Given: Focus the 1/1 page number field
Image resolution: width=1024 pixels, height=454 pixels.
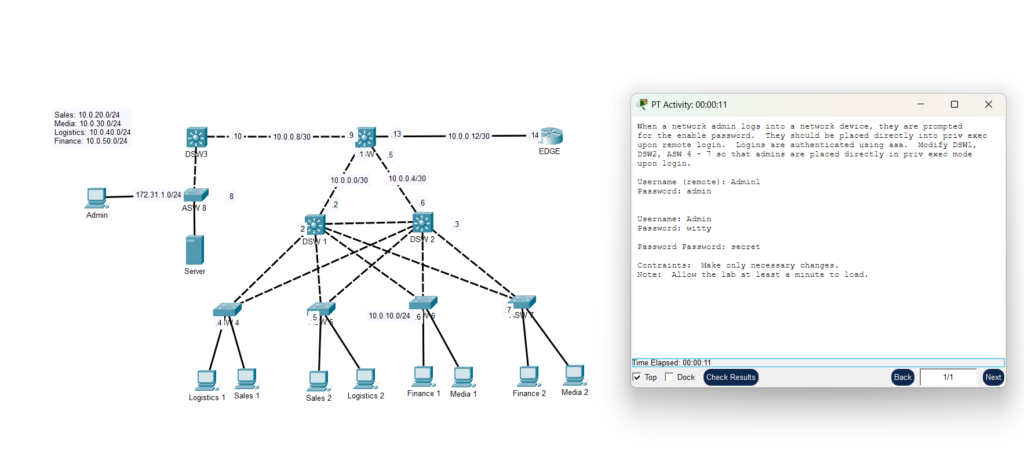Looking at the screenshot, I should click(947, 377).
